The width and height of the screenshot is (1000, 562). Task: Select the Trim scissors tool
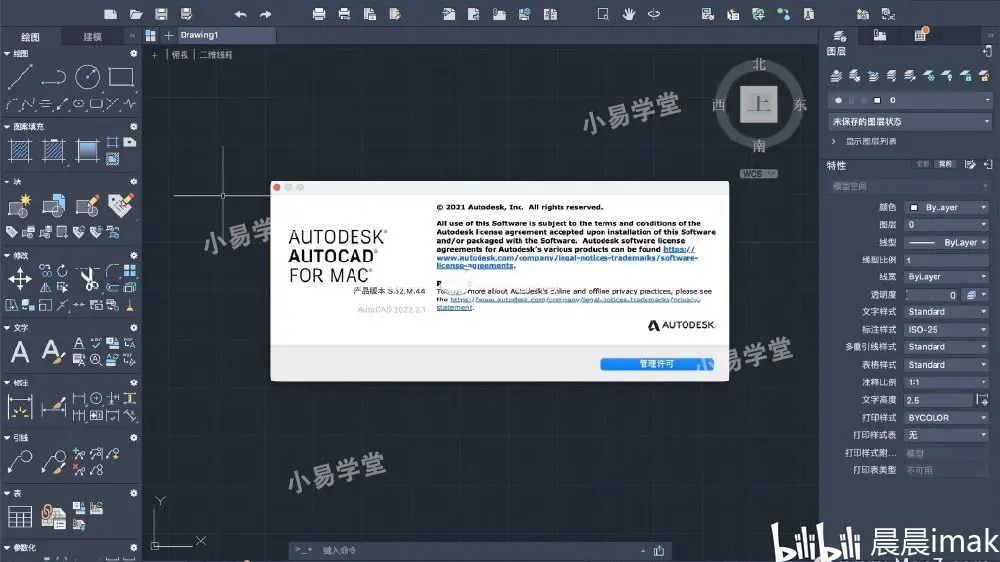click(89, 277)
